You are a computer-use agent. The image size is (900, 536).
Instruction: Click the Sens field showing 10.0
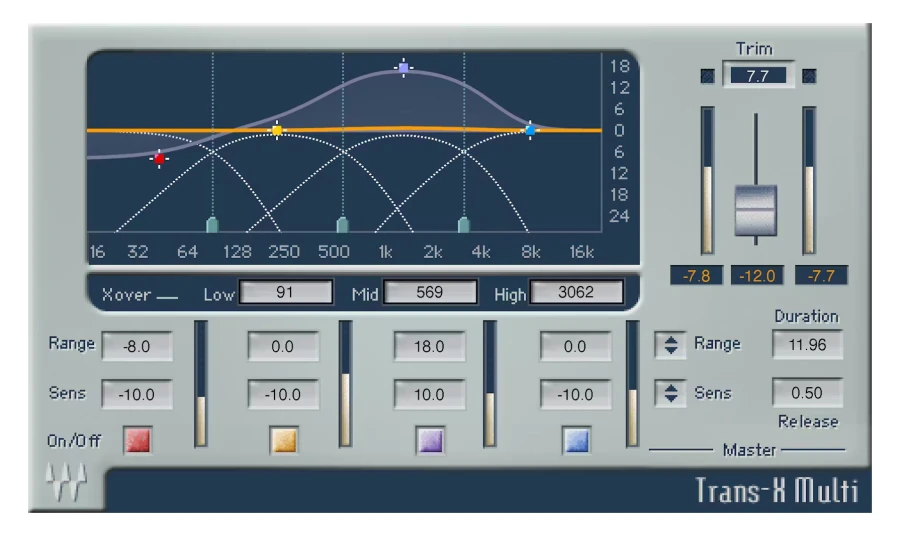(x=429, y=394)
